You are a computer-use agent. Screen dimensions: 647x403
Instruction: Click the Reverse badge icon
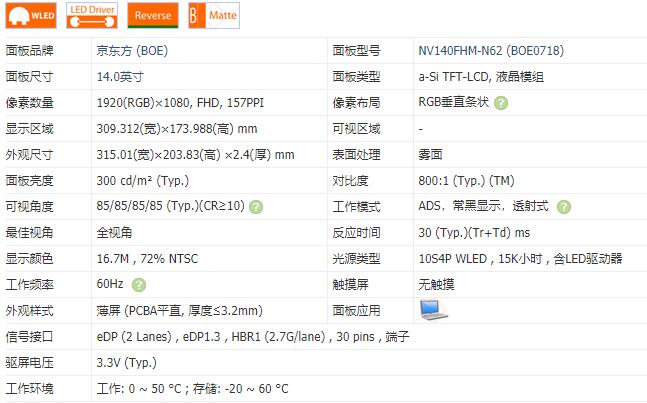(x=153, y=16)
